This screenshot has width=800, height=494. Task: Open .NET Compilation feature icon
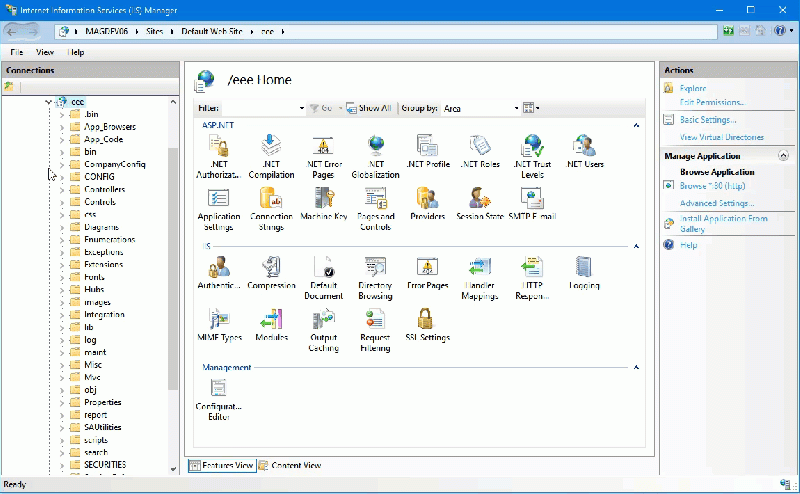tap(271, 156)
